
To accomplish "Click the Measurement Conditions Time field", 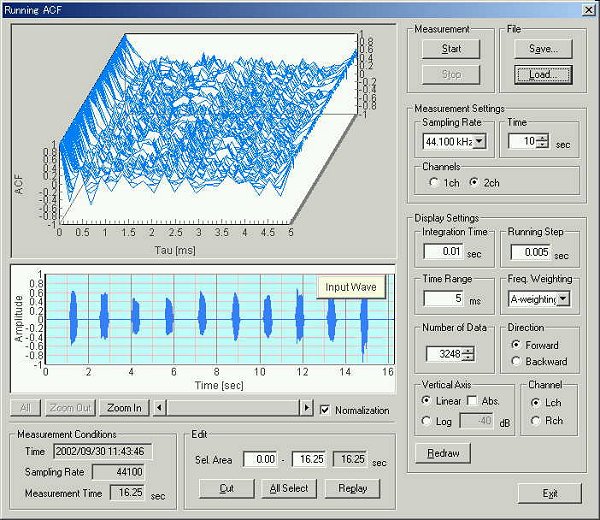I will click(103, 452).
